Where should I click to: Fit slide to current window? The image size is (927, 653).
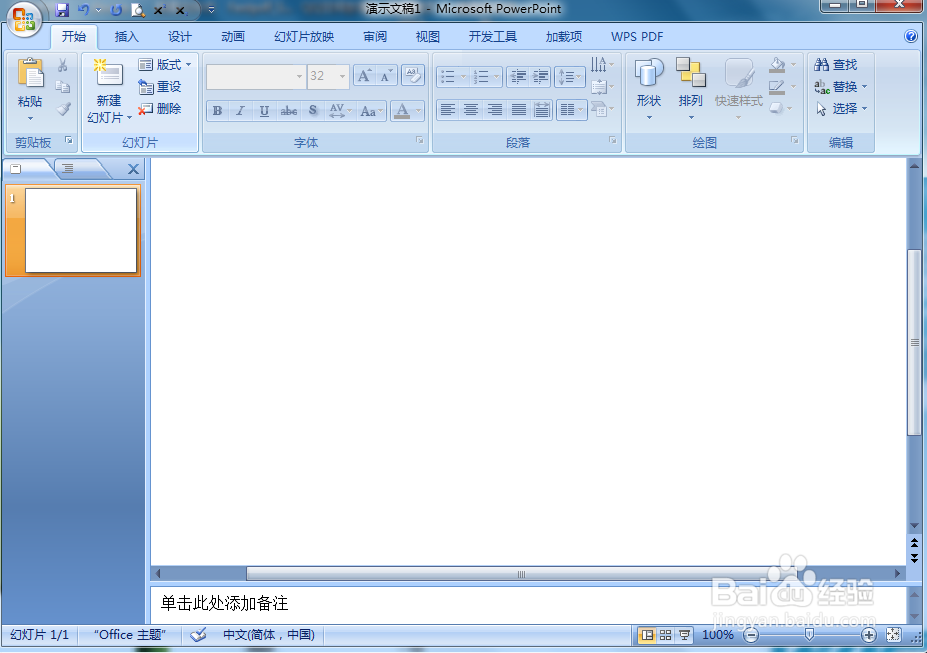point(893,635)
